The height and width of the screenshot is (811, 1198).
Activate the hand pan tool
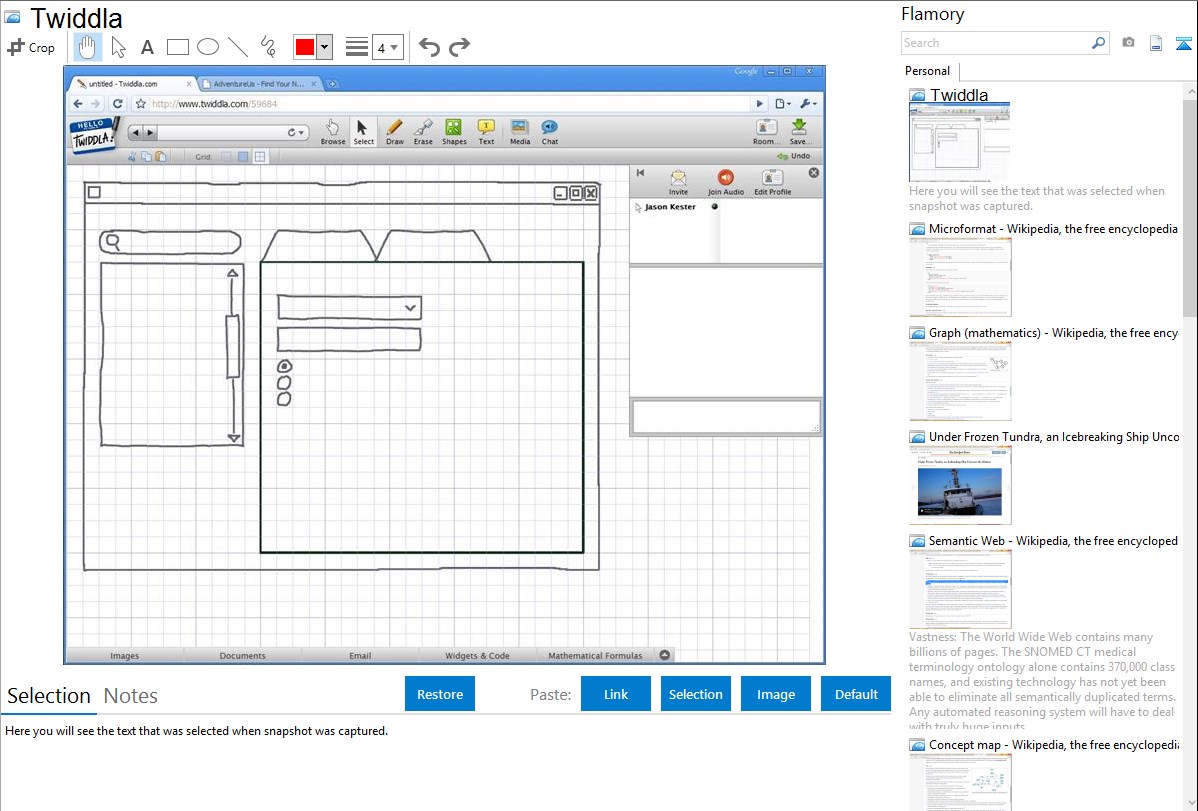(88, 47)
